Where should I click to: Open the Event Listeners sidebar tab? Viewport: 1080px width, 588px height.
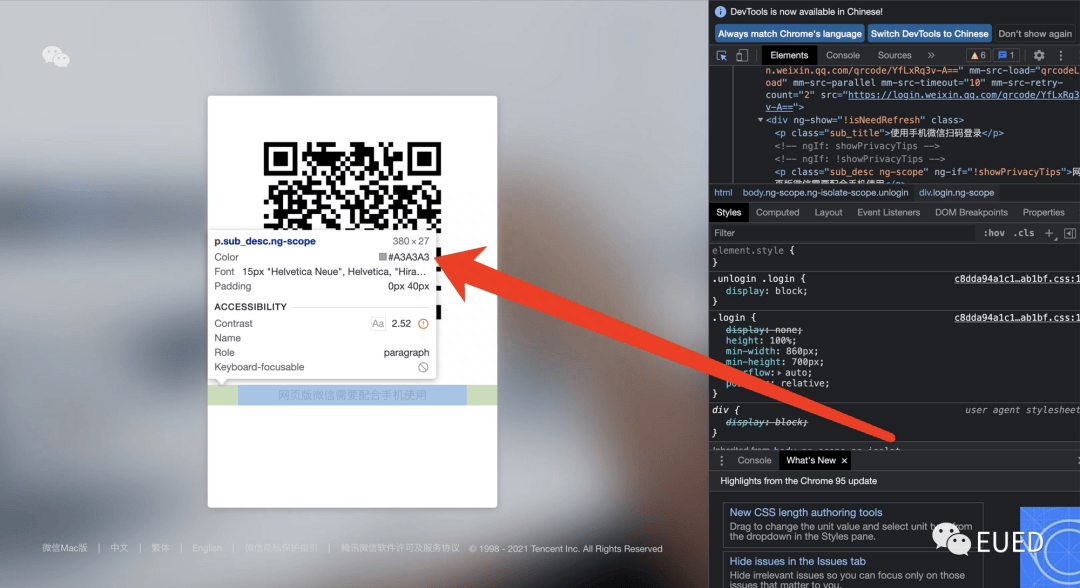point(888,213)
